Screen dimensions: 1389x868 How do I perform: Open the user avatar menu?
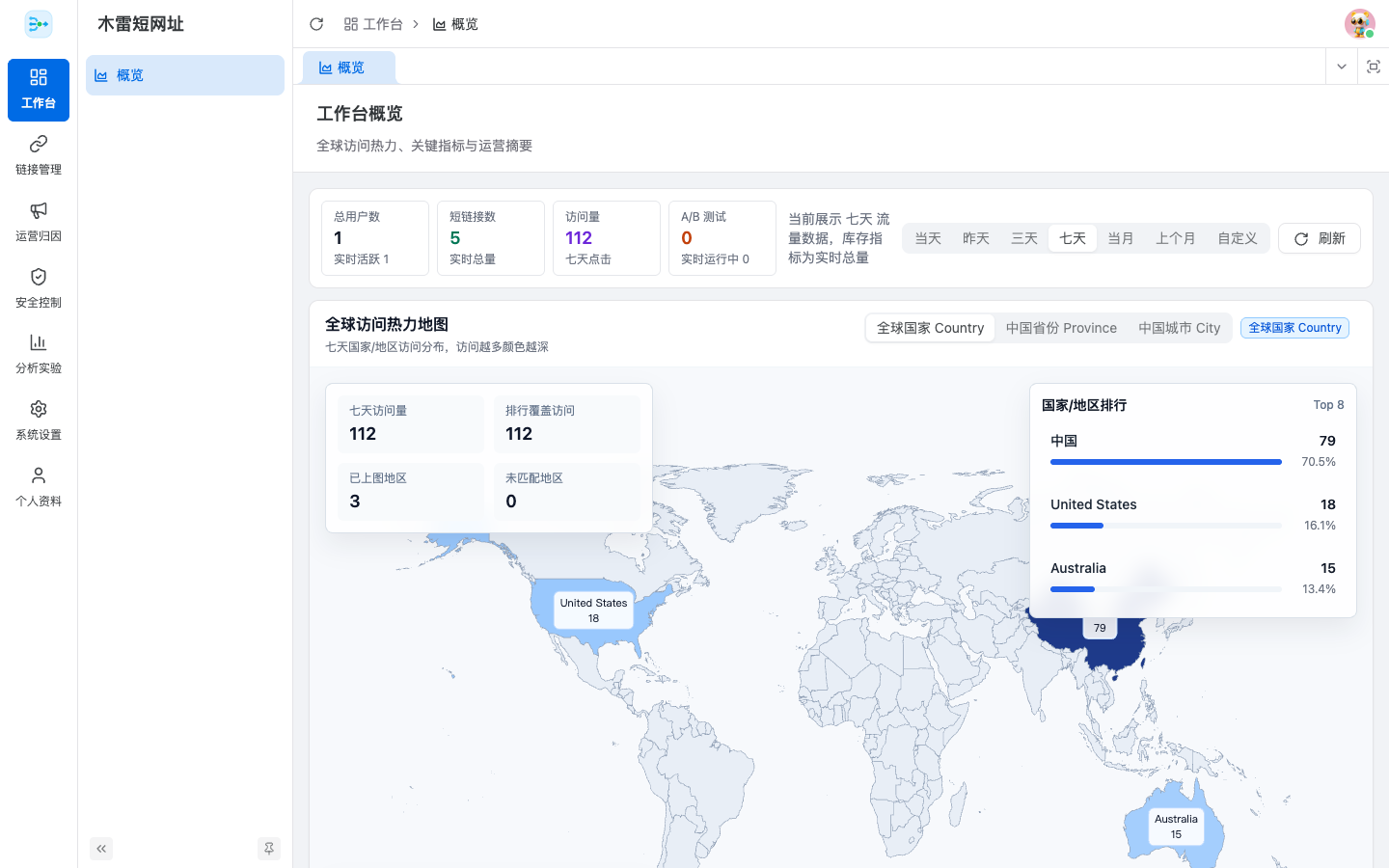[x=1360, y=24]
